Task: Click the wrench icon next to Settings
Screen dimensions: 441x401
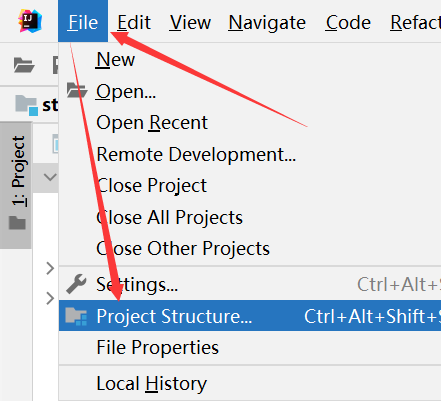Action: click(76, 284)
